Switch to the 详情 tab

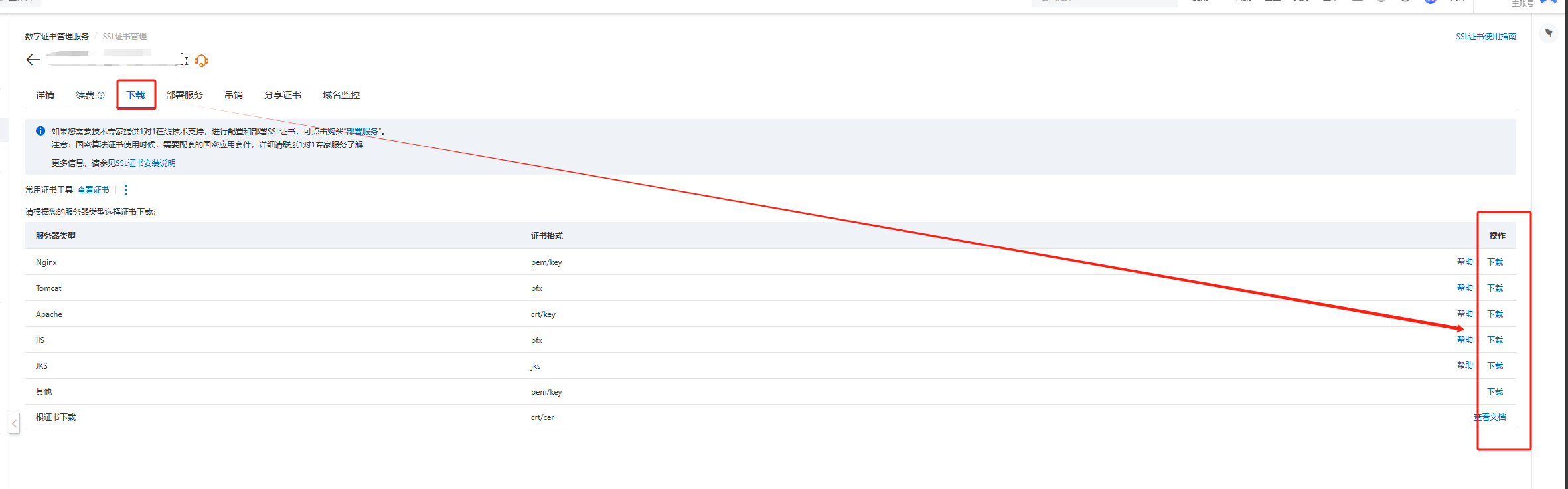click(x=45, y=96)
